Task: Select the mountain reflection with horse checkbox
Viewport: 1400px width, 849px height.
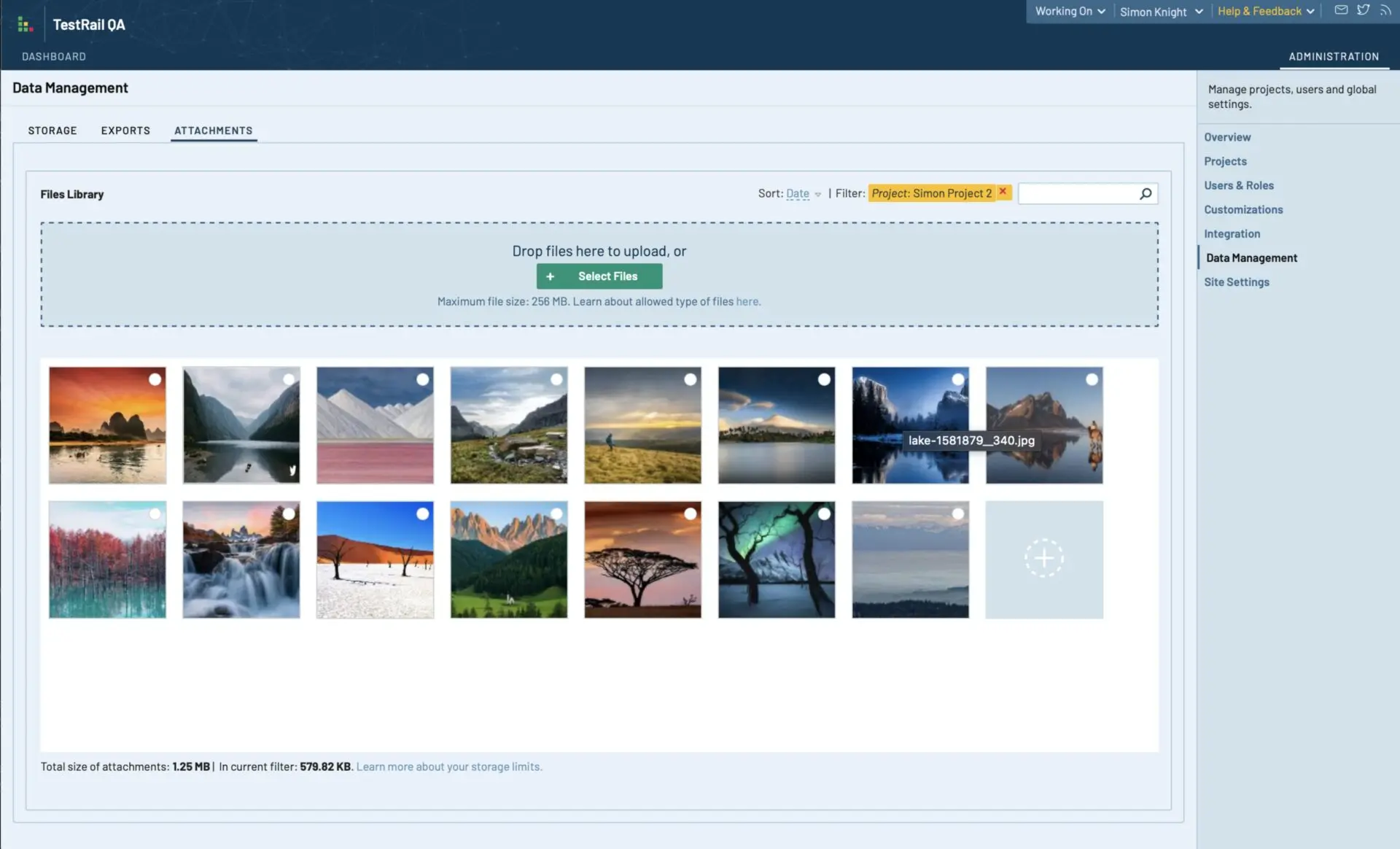Action: (x=1092, y=379)
